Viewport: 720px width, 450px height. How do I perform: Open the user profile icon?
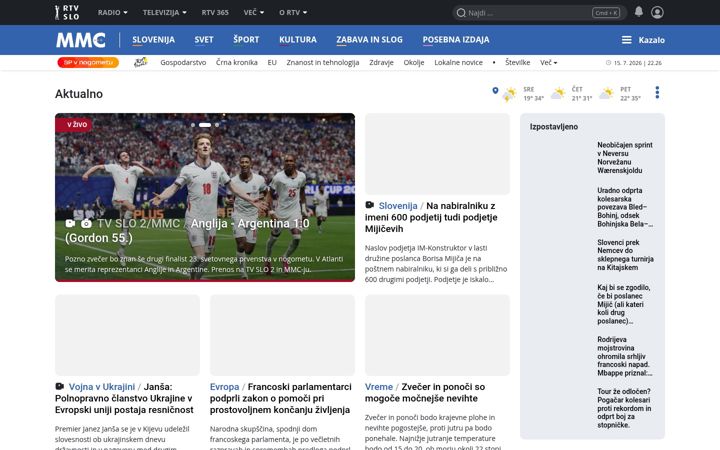point(657,12)
